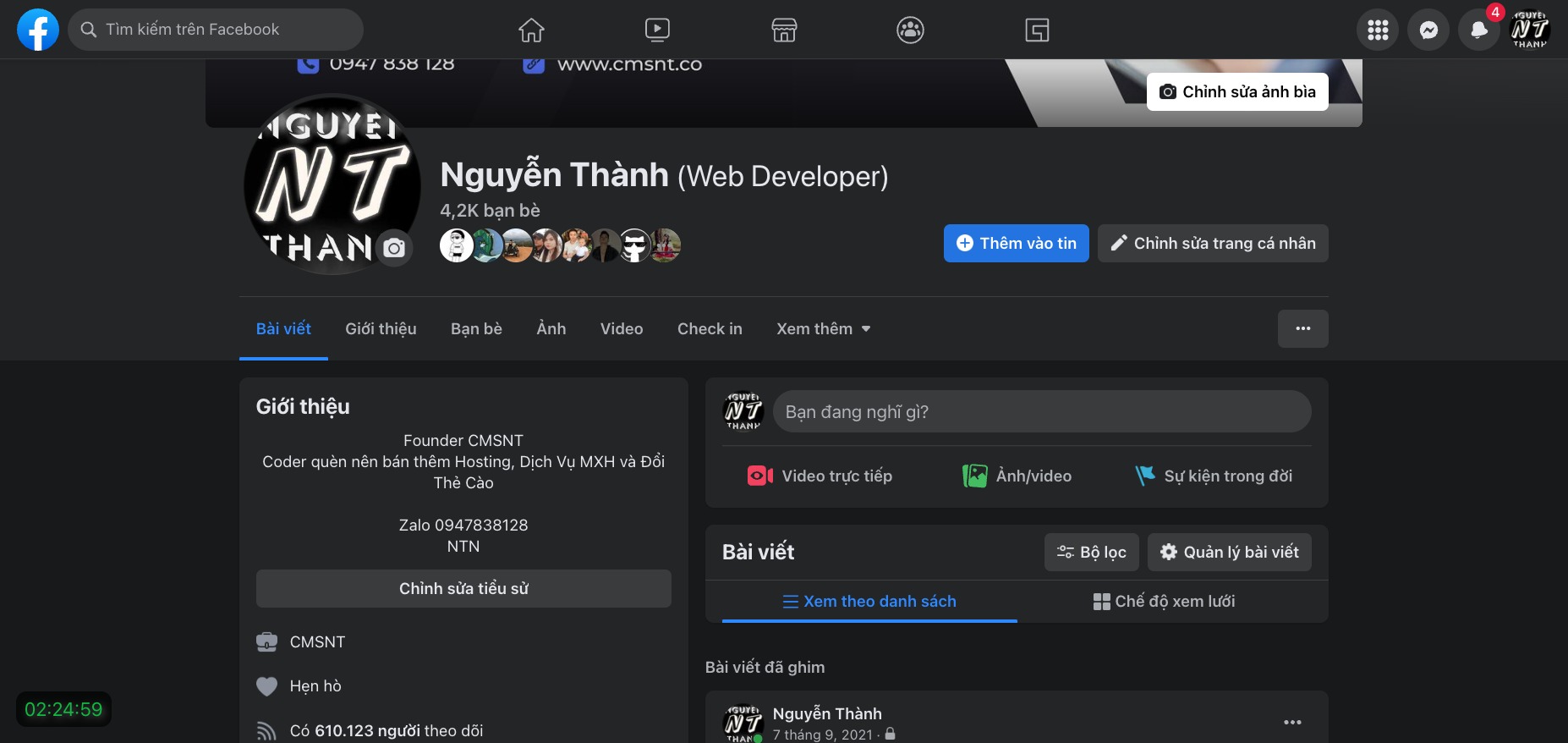Open the 4,2K bạn bè friends link
Screen dimensions: 1568x743
(x=490, y=210)
